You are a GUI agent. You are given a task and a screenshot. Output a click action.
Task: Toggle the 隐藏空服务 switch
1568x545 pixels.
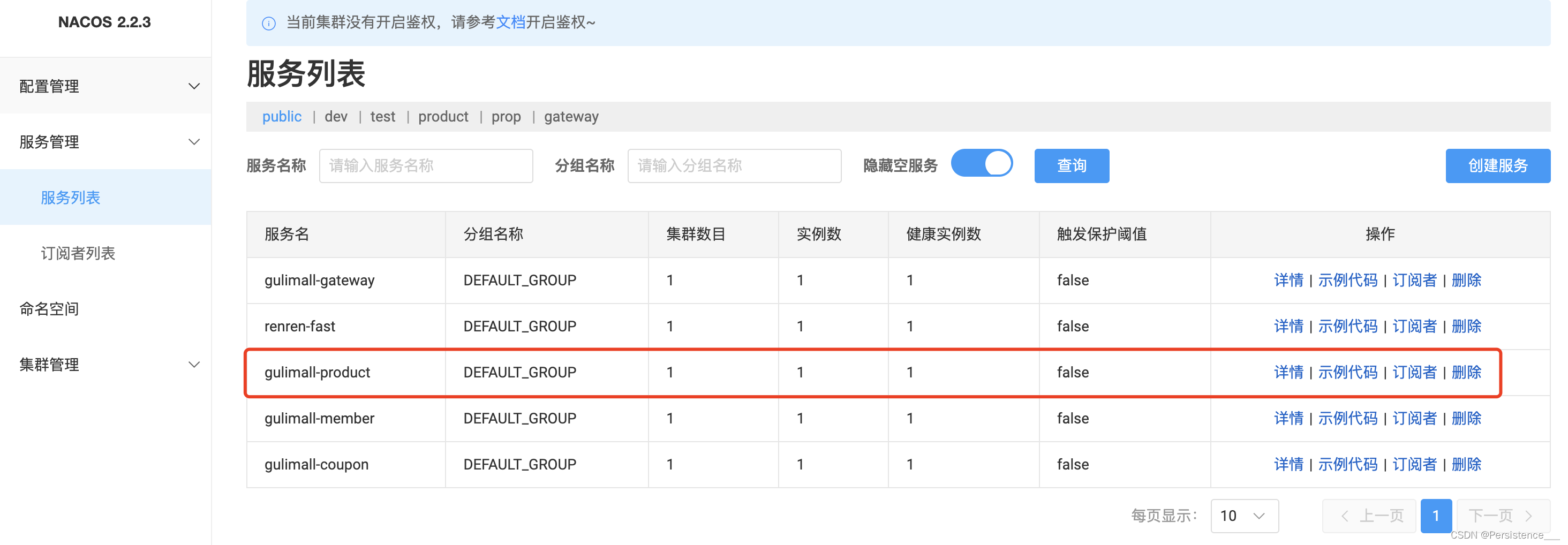click(x=981, y=164)
